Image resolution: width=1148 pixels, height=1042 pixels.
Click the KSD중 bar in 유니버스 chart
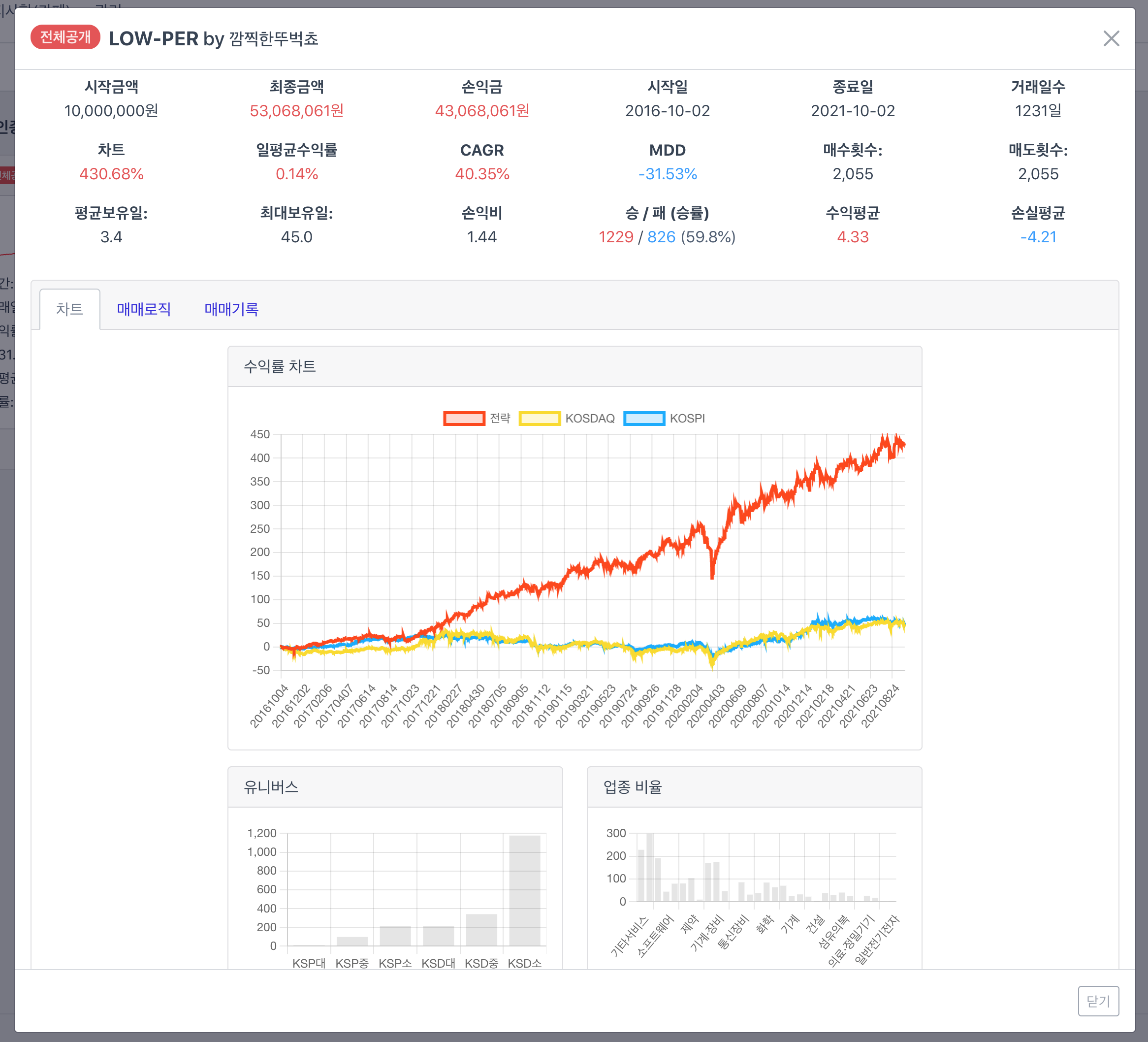[481, 929]
